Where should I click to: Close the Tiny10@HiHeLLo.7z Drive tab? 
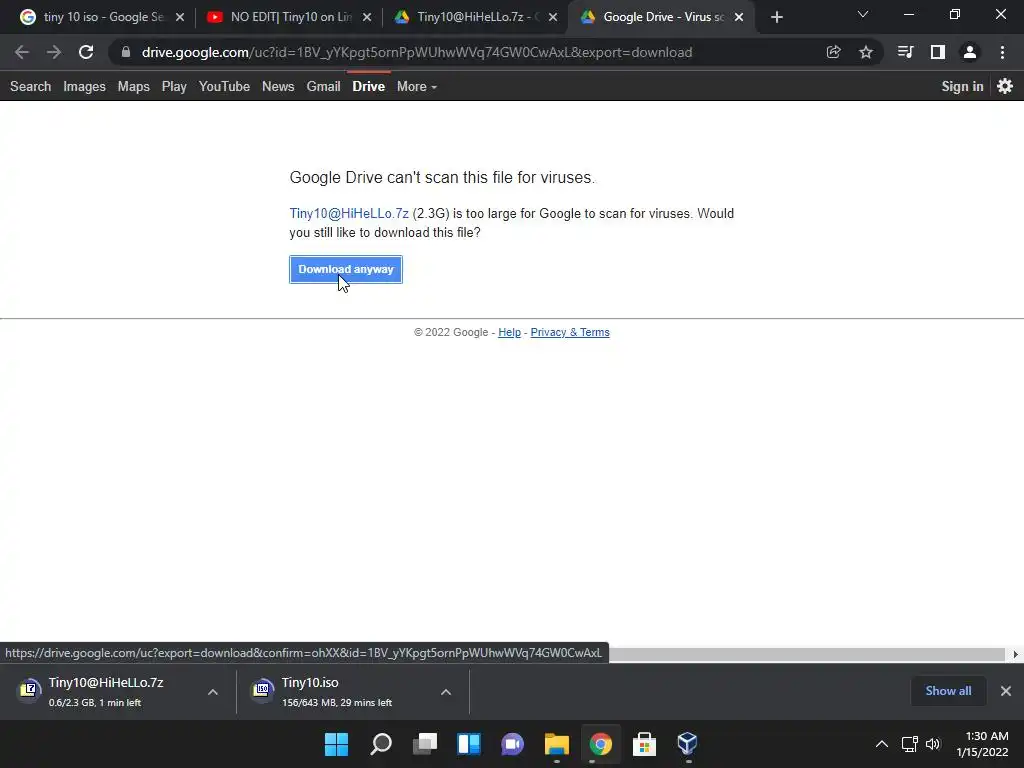point(553,17)
